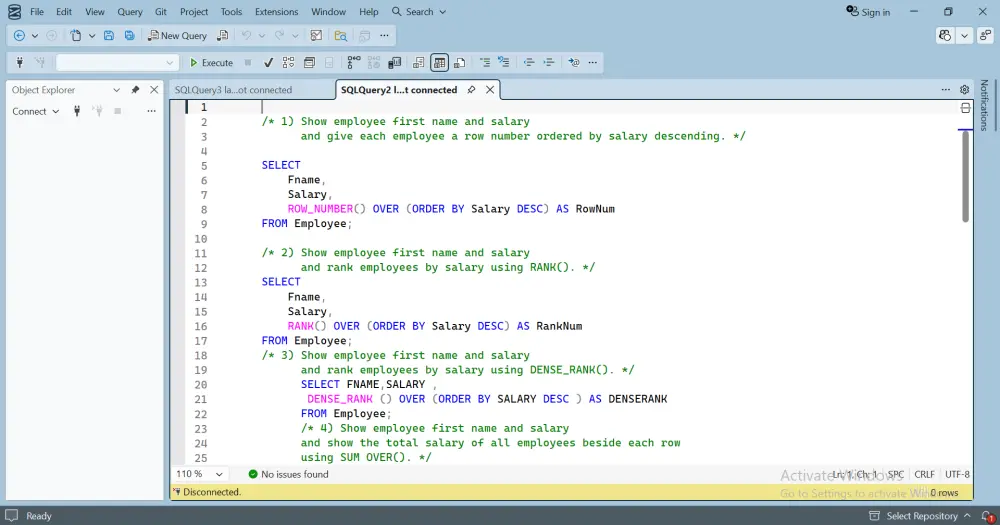This screenshot has height=525, width=1000.
Task: Click the split editor icon above scrollbar
Action: coord(966,108)
